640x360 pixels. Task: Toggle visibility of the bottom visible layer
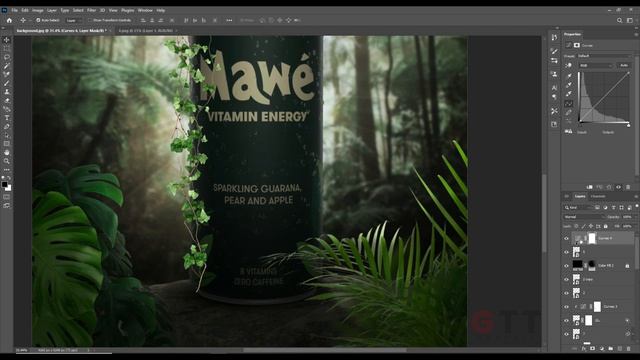[566, 334]
